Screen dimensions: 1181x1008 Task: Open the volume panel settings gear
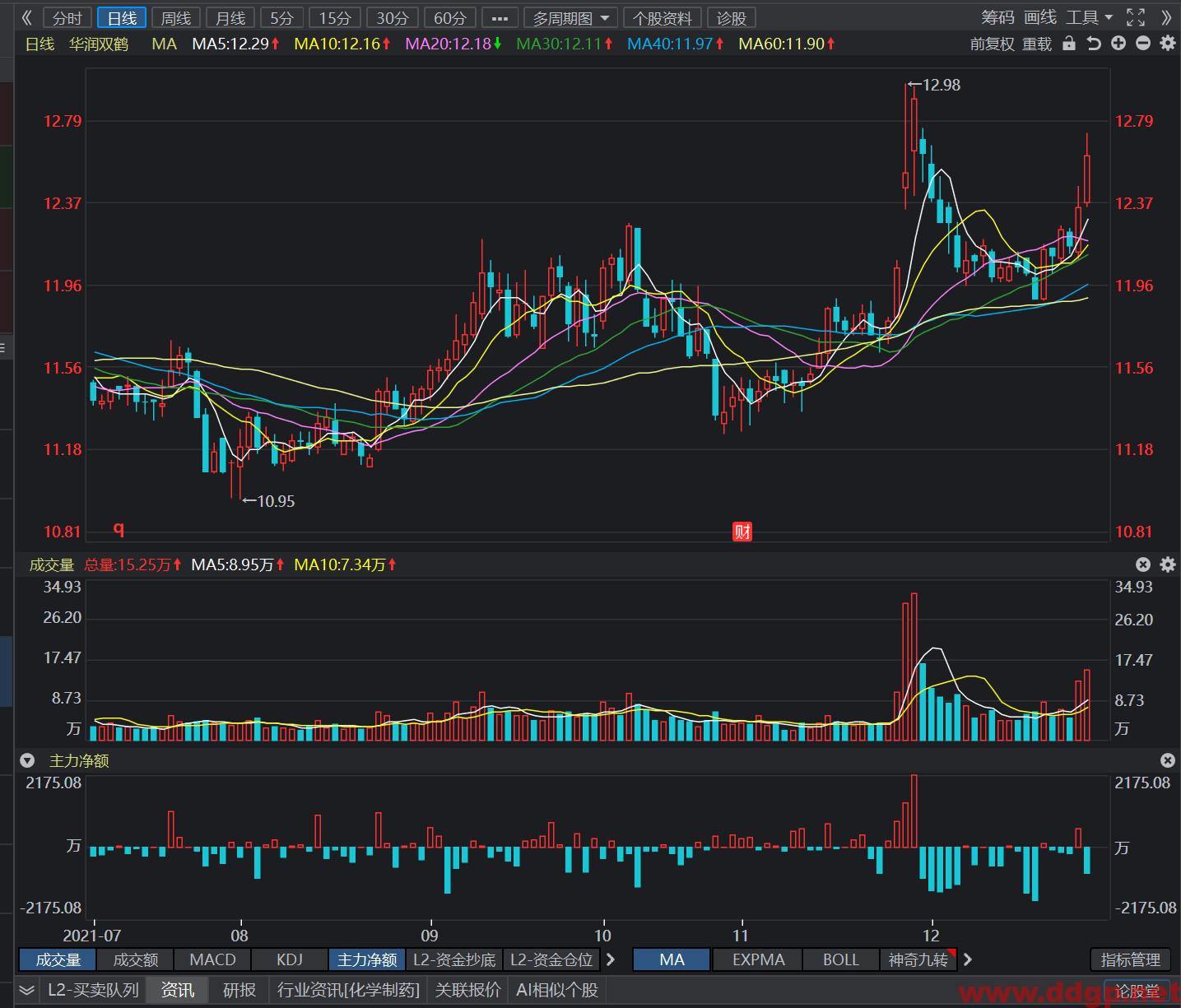[x=1168, y=564]
